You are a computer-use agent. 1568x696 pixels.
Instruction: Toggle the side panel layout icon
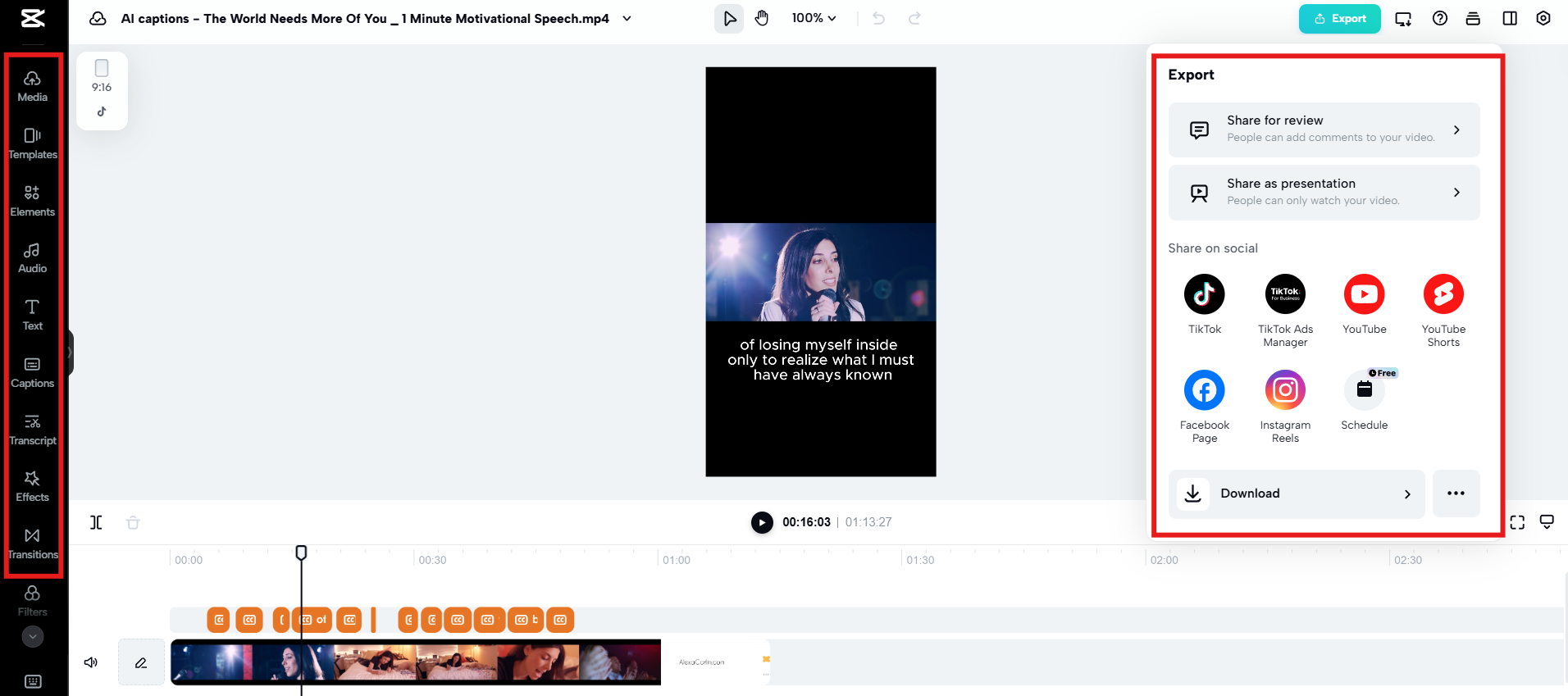(x=1510, y=18)
